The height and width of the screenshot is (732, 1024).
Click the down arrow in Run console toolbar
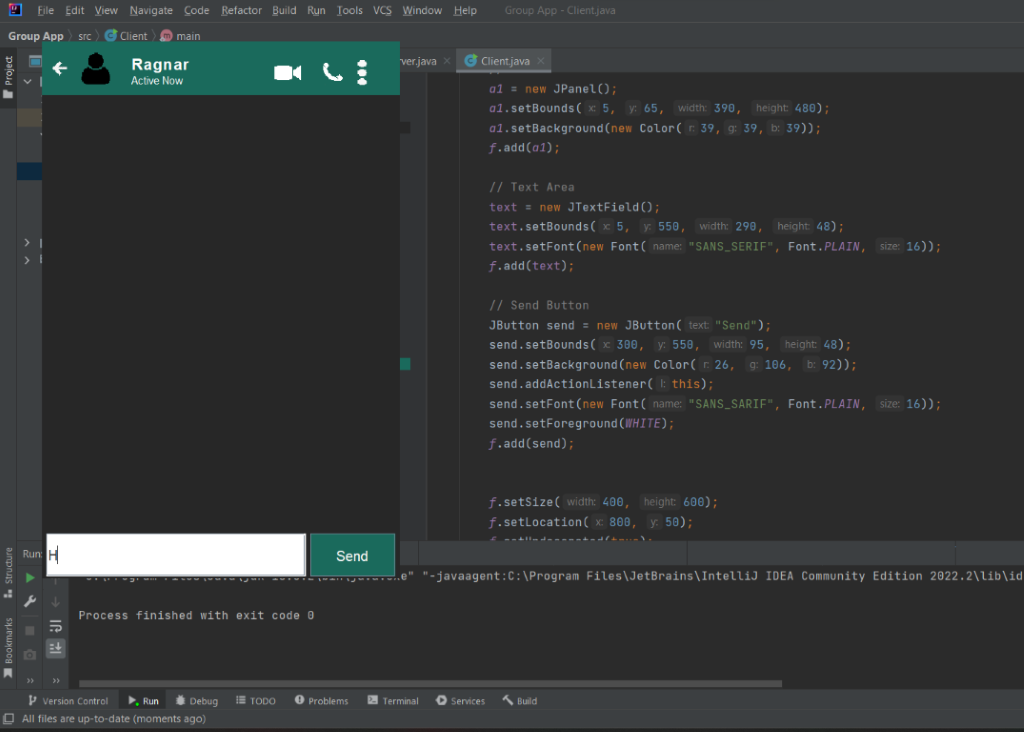point(56,601)
